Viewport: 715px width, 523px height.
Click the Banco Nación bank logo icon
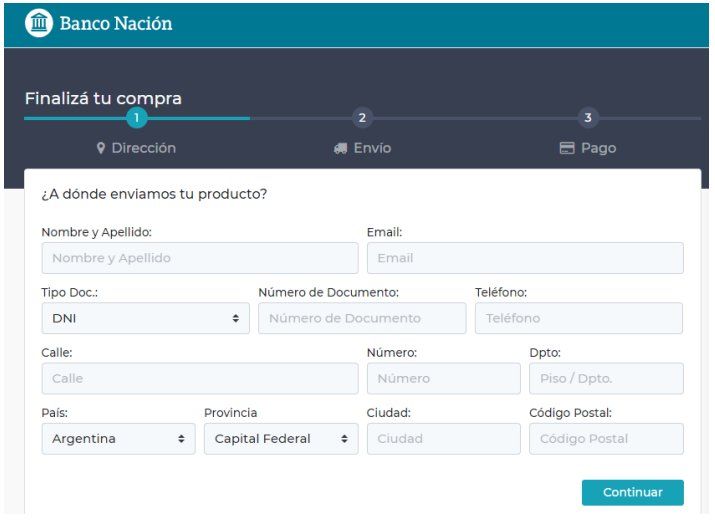38,23
